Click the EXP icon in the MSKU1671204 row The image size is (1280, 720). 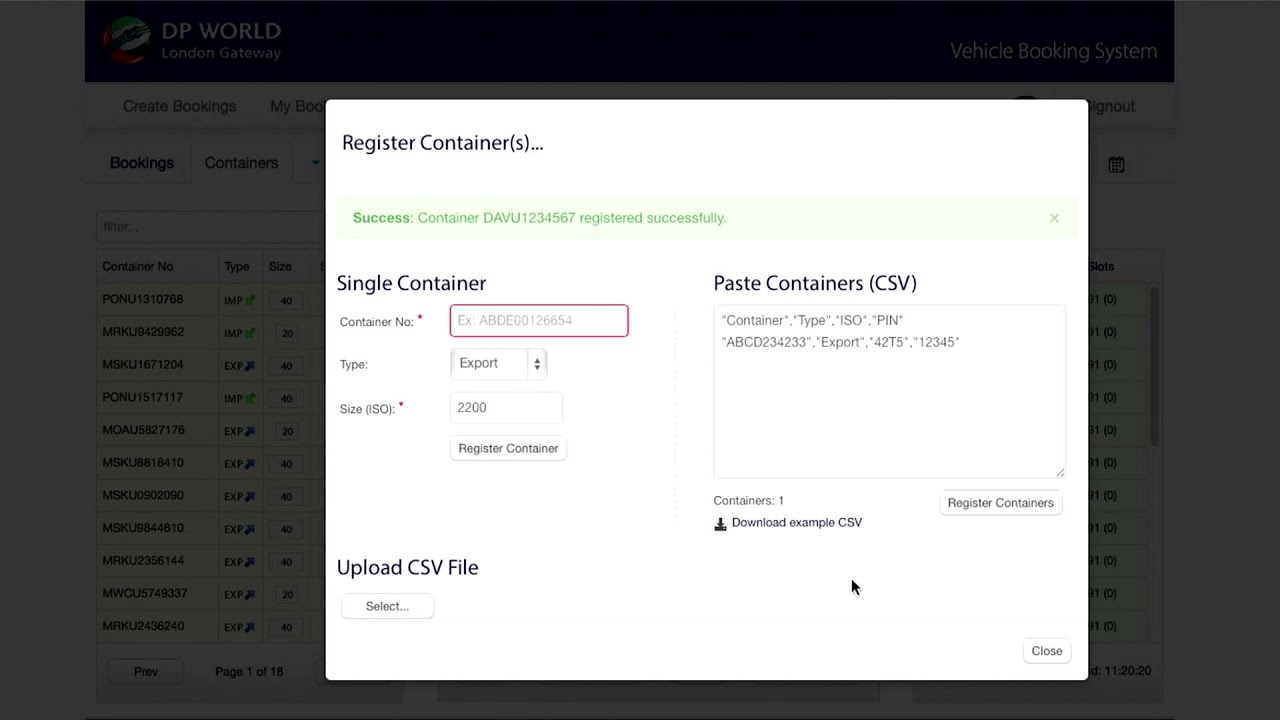239,366
